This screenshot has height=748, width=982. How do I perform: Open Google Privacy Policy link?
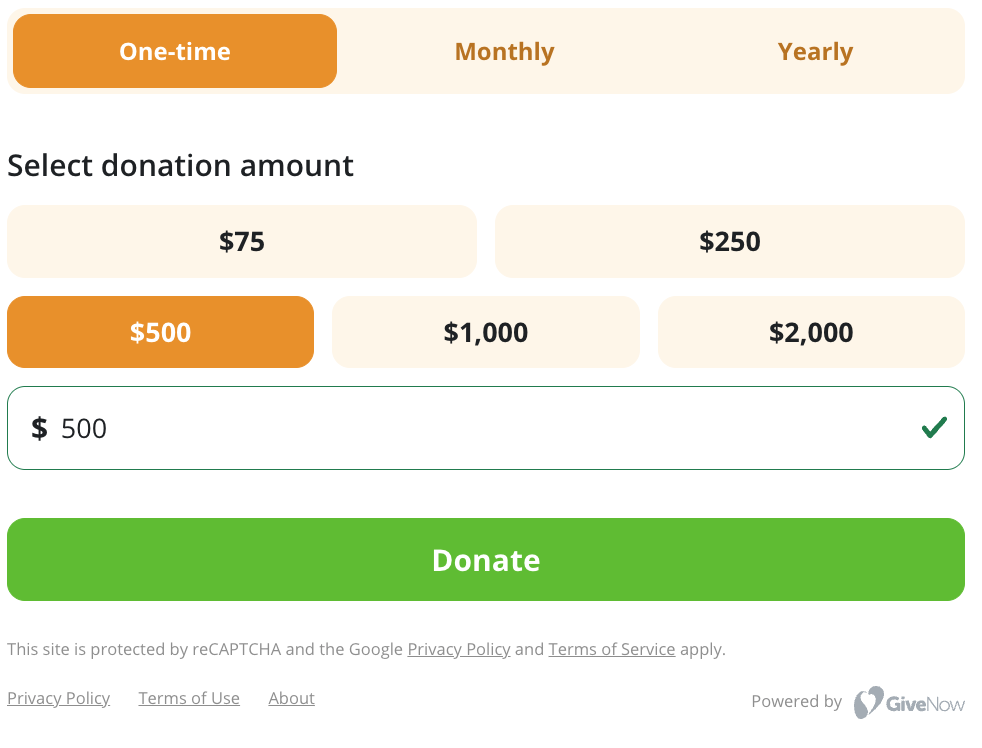(x=458, y=649)
